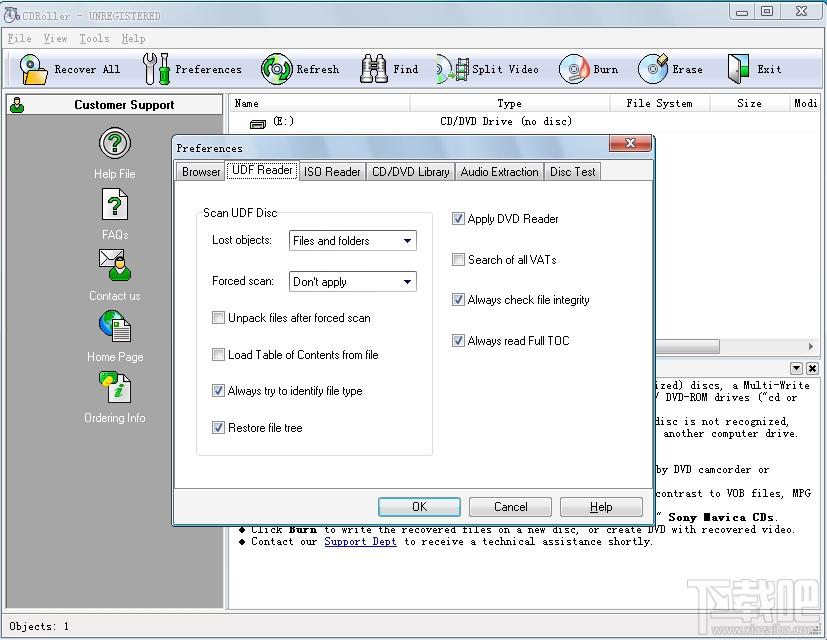Close the info panel with X button
The image size is (827, 640).
coord(813,368)
